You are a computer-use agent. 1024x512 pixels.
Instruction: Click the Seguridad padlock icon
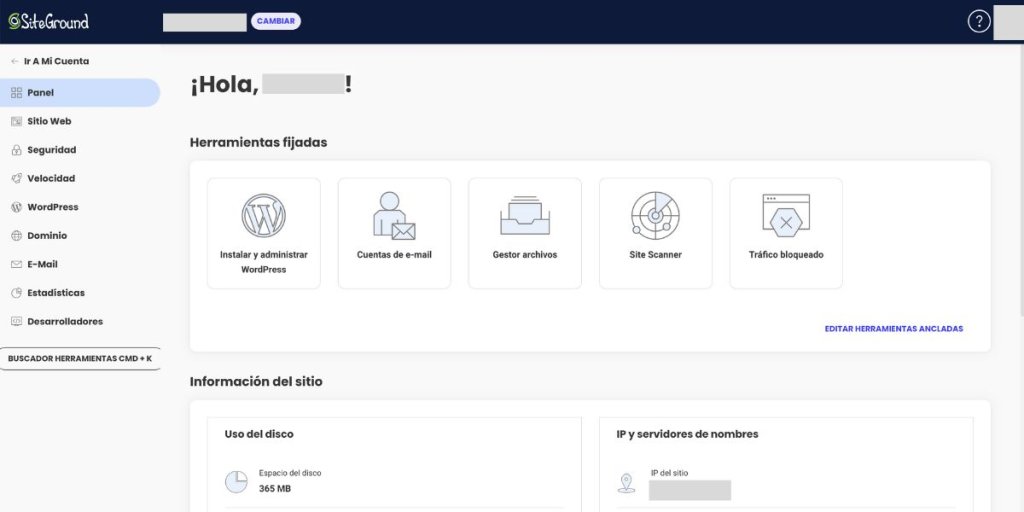pos(16,150)
